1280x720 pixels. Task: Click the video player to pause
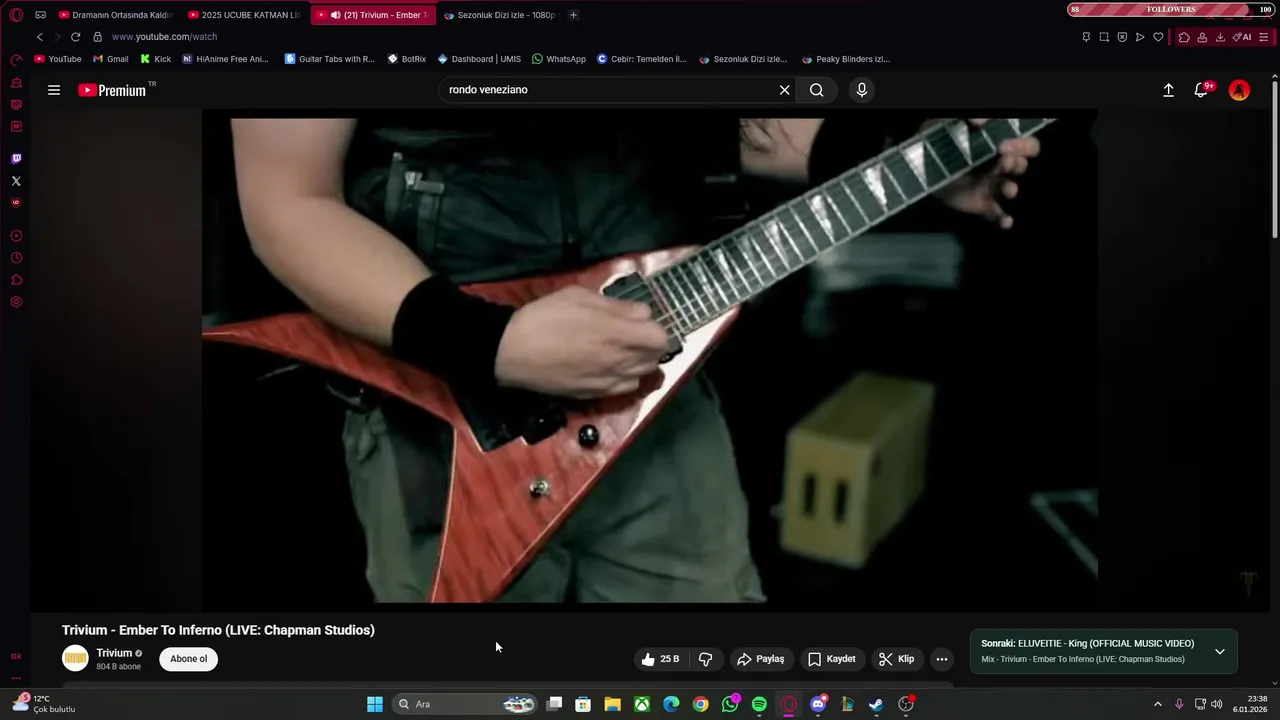pos(650,360)
